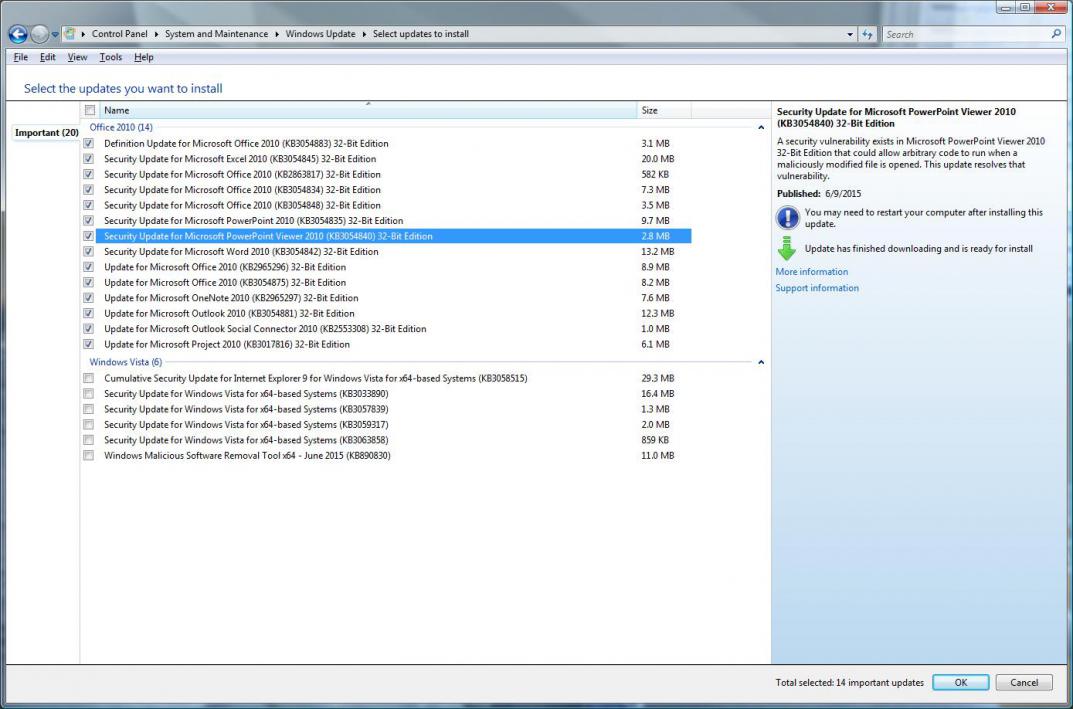The image size is (1073, 709).
Task: Uncheck Security Update for Excel 2010 checkbox
Action: [x=89, y=159]
